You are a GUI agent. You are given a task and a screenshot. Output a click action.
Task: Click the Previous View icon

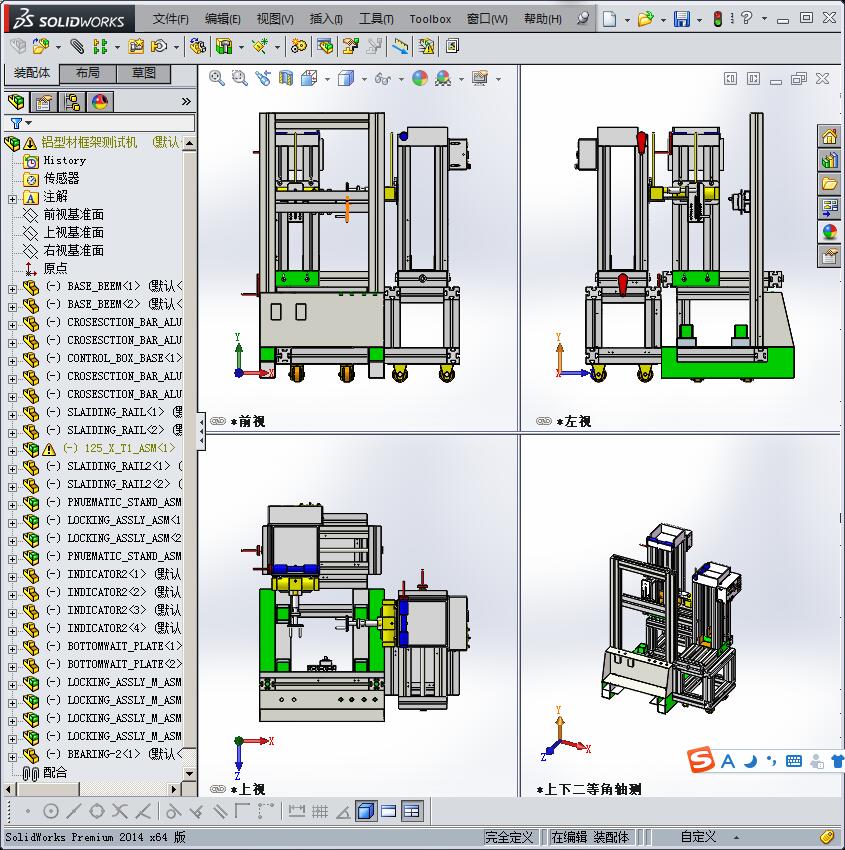click(263, 78)
